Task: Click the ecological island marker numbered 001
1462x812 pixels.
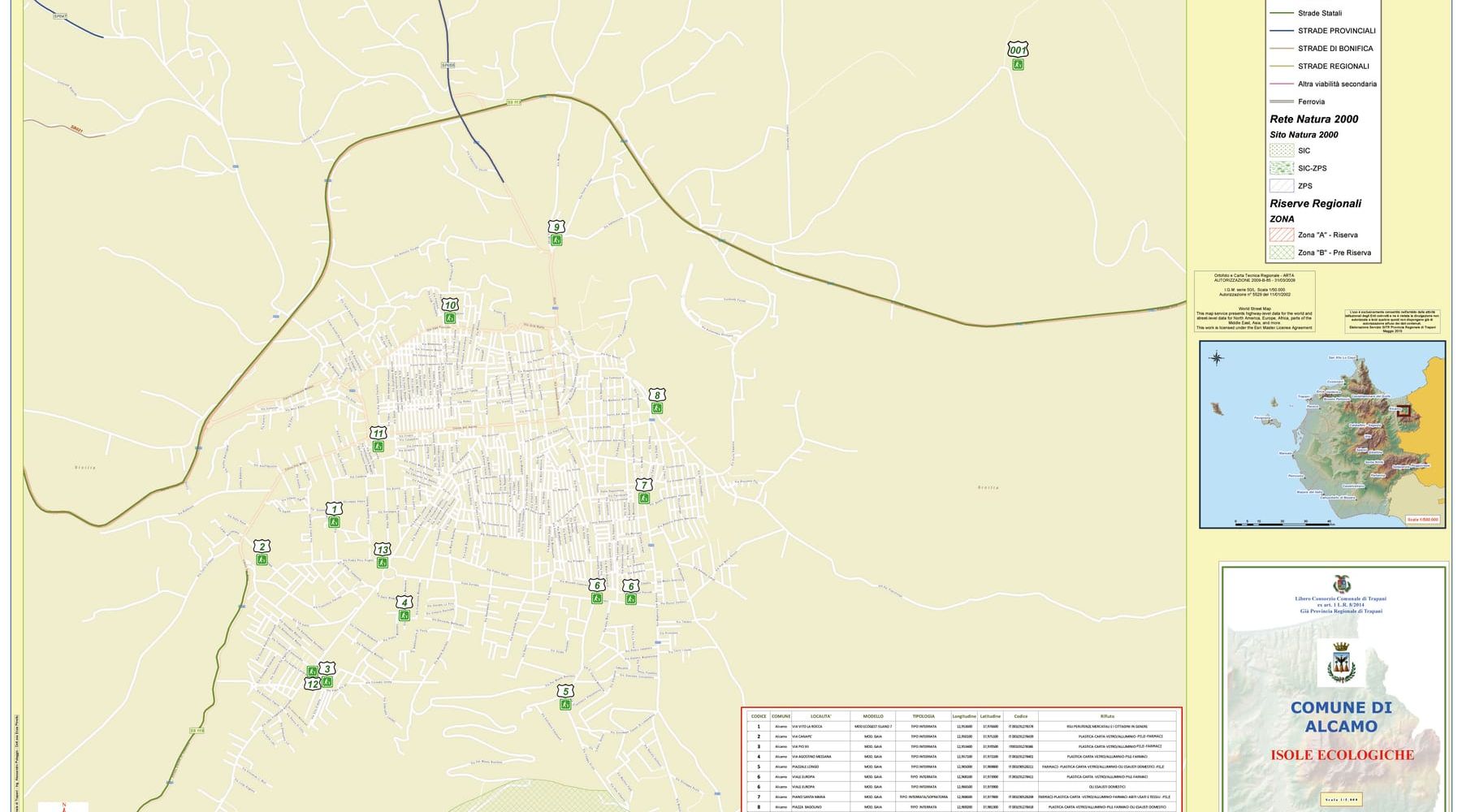Action: coord(1018,56)
